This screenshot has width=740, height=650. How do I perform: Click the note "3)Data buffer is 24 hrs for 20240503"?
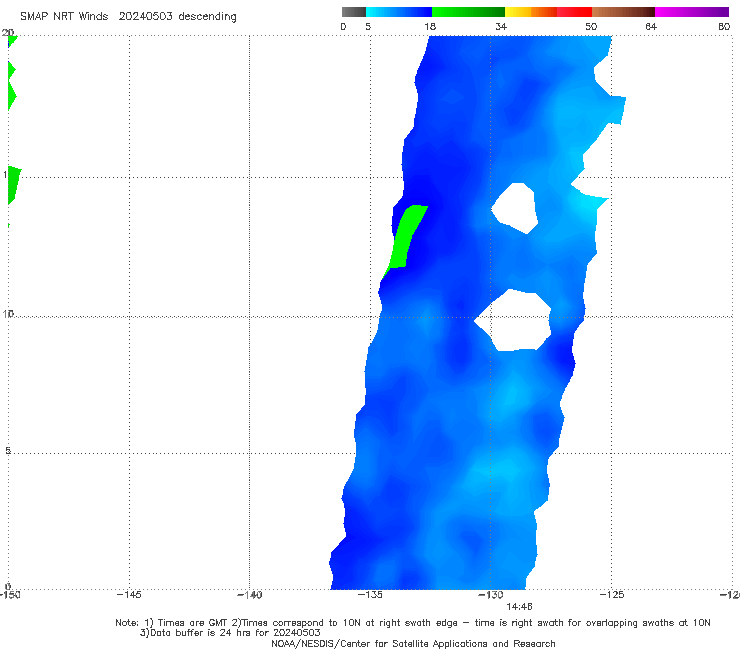point(230,633)
